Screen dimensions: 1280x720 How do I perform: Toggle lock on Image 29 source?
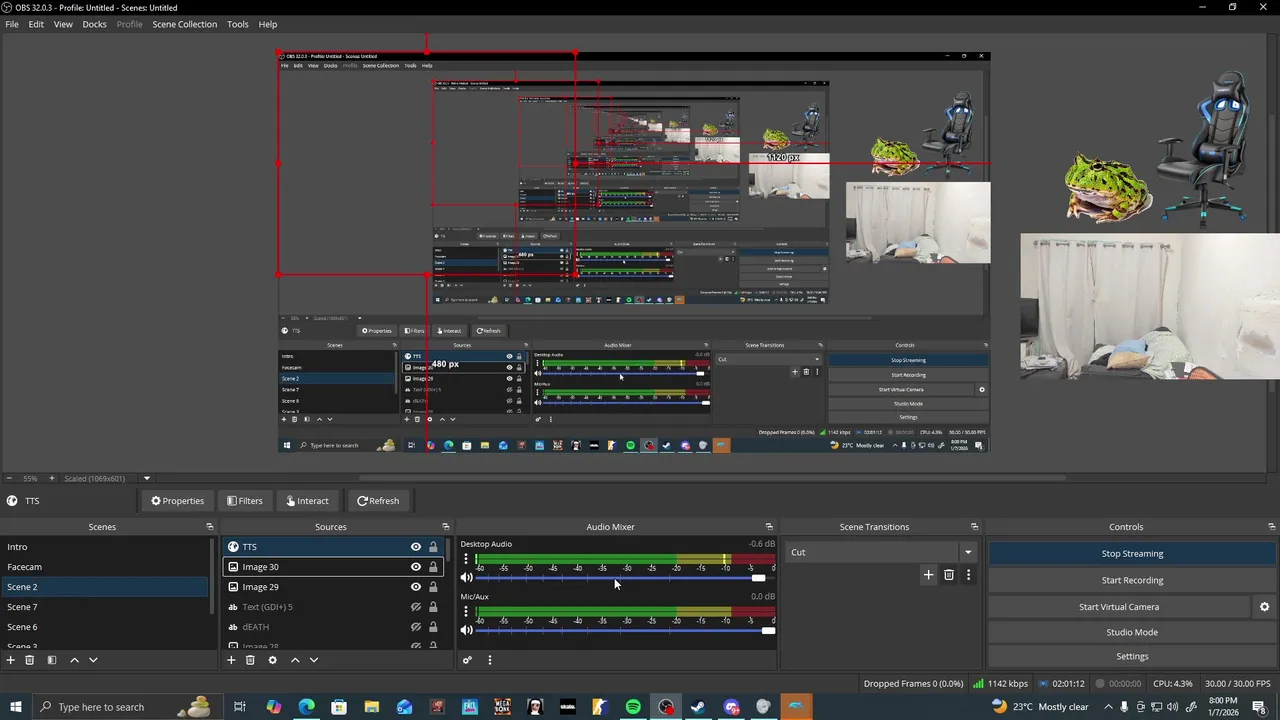tap(433, 587)
